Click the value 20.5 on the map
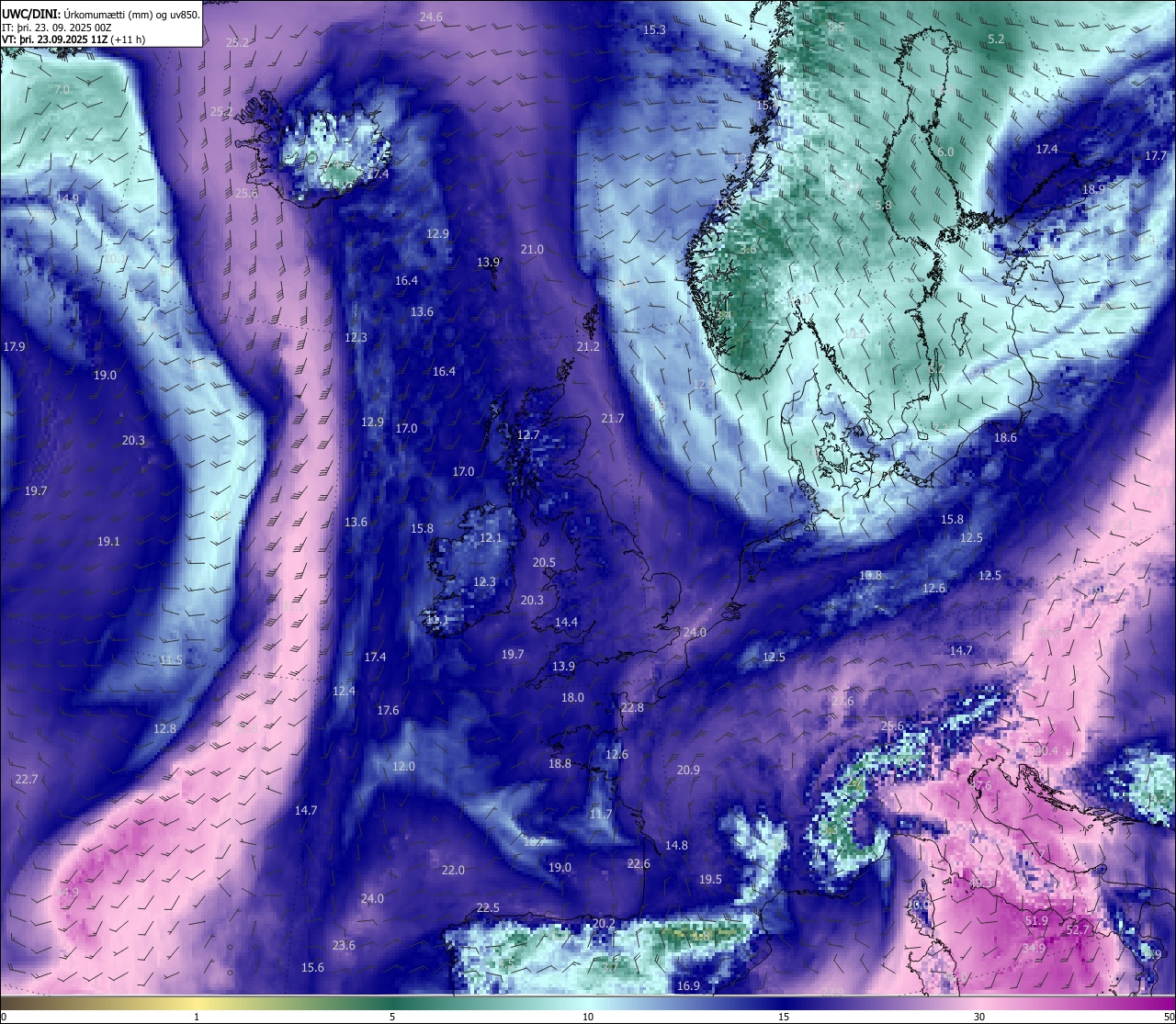This screenshot has width=1176, height=1024. point(544,563)
